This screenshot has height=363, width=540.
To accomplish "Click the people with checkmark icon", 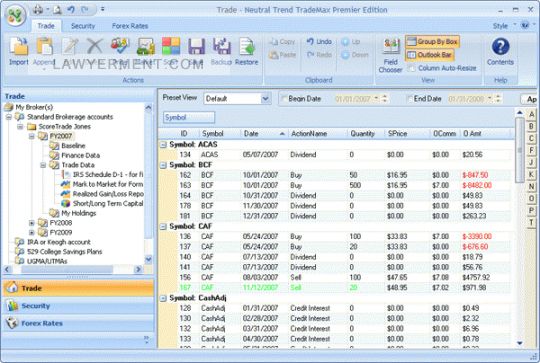I will [x=120, y=46].
